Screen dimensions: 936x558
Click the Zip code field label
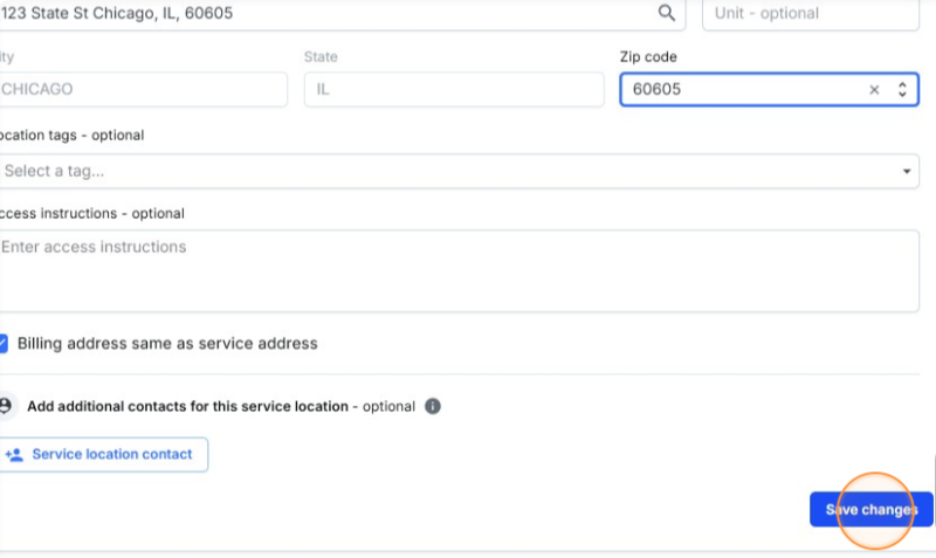click(648, 57)
